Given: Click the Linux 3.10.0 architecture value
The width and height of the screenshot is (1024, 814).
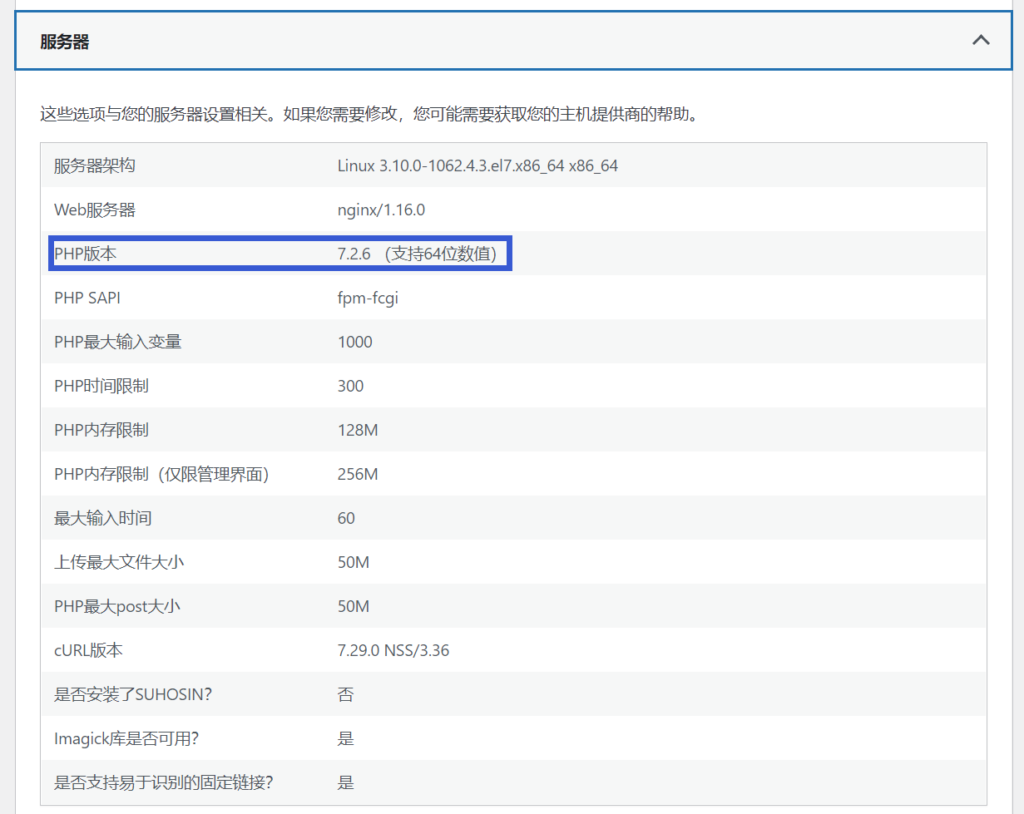Looking at the screenshot, I should coord(477,166).
